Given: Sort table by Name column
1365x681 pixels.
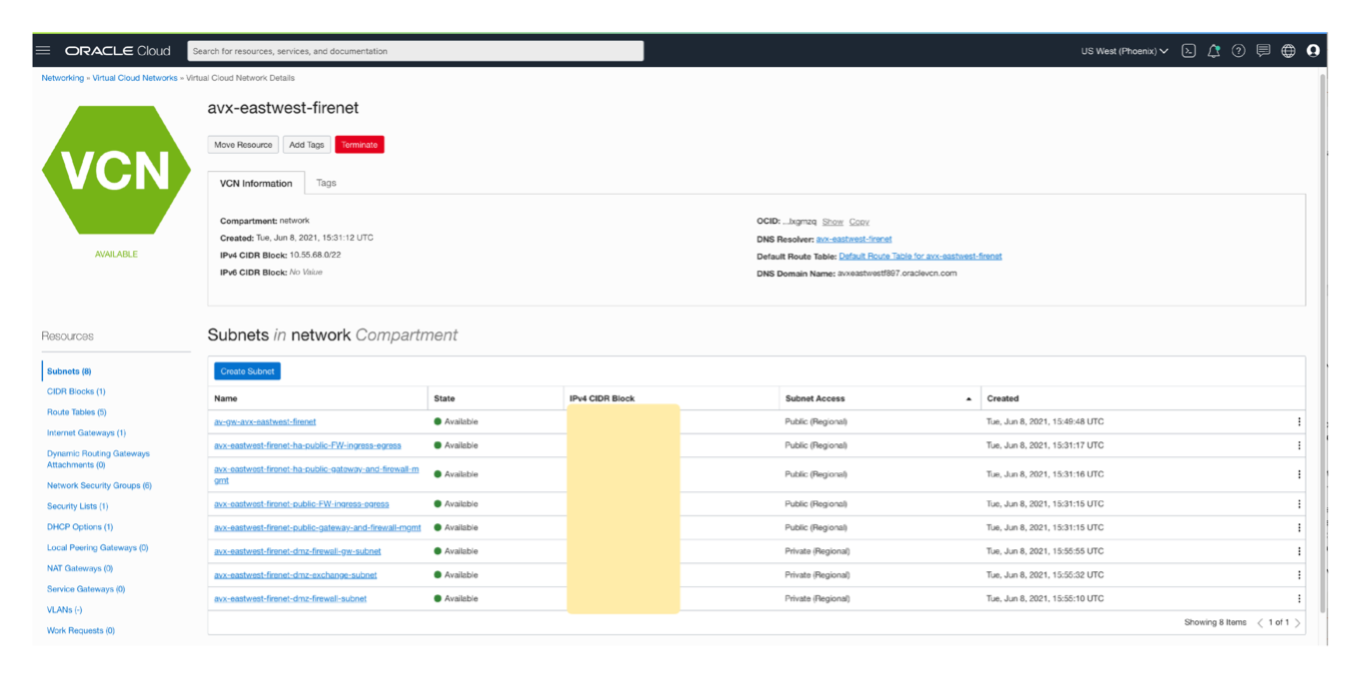Looking at the screenshot, I should click(x=318, y=399).
